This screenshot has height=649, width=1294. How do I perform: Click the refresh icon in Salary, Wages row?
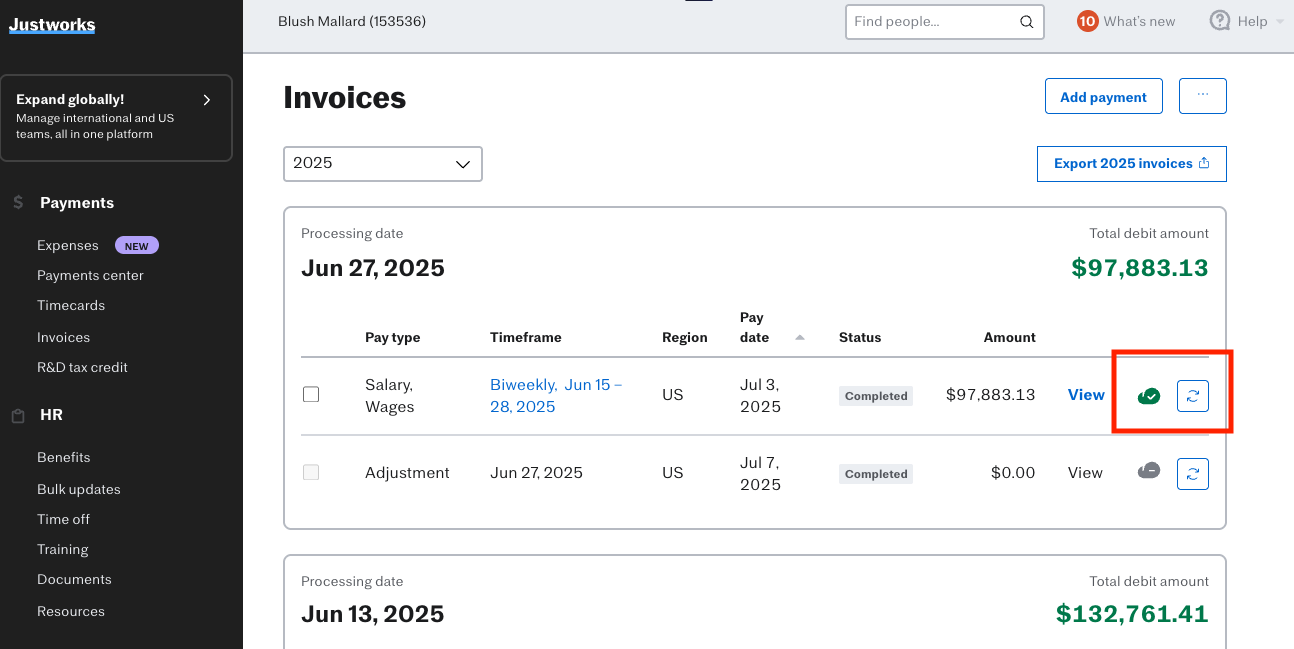(x=1192, y=396)
